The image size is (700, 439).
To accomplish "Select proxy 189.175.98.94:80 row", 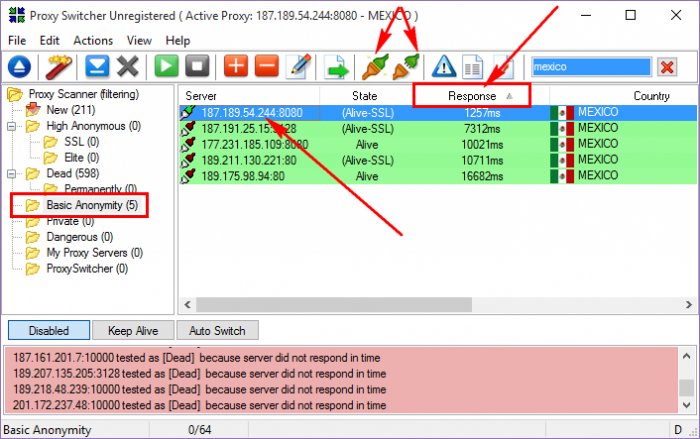I will point(438,176).
